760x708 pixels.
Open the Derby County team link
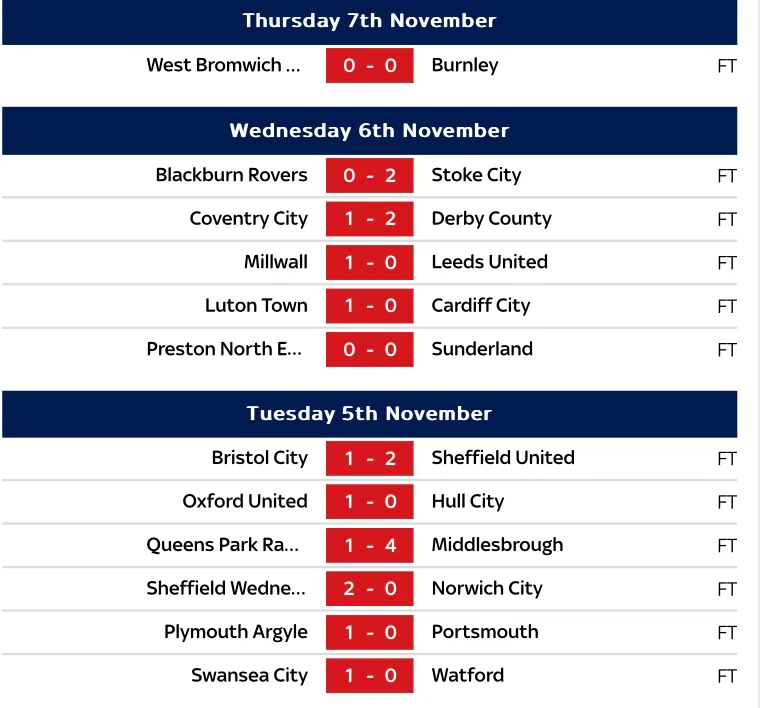coord(491,219)
